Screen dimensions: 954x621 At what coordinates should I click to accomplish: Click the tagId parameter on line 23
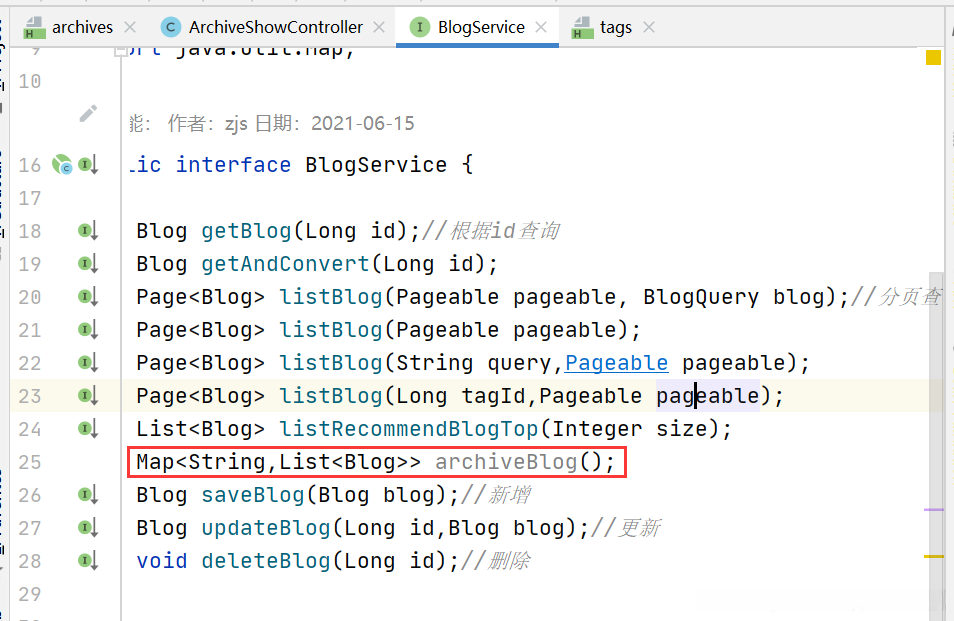pyautogui.click(x=493, y=396)
